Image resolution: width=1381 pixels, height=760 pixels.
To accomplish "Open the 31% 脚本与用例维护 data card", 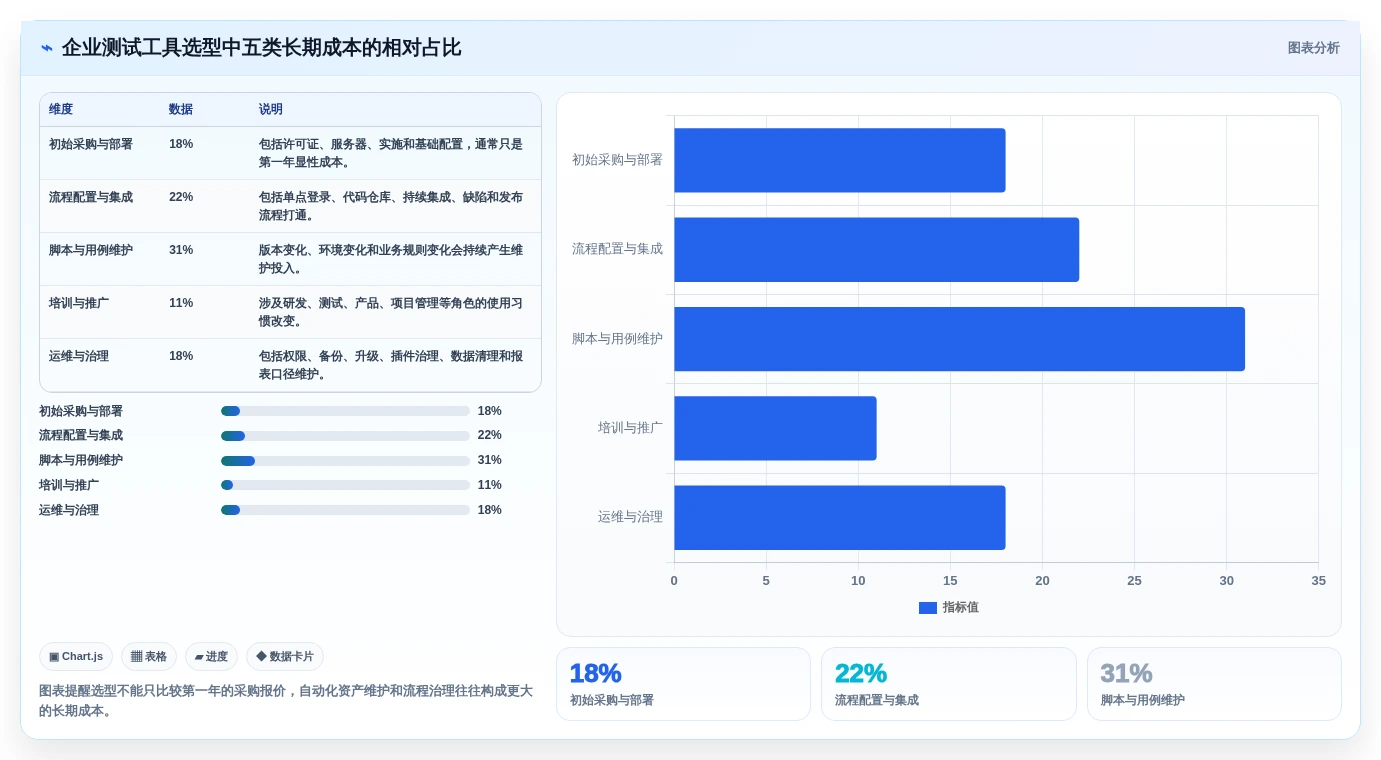I will point(1214,684).
